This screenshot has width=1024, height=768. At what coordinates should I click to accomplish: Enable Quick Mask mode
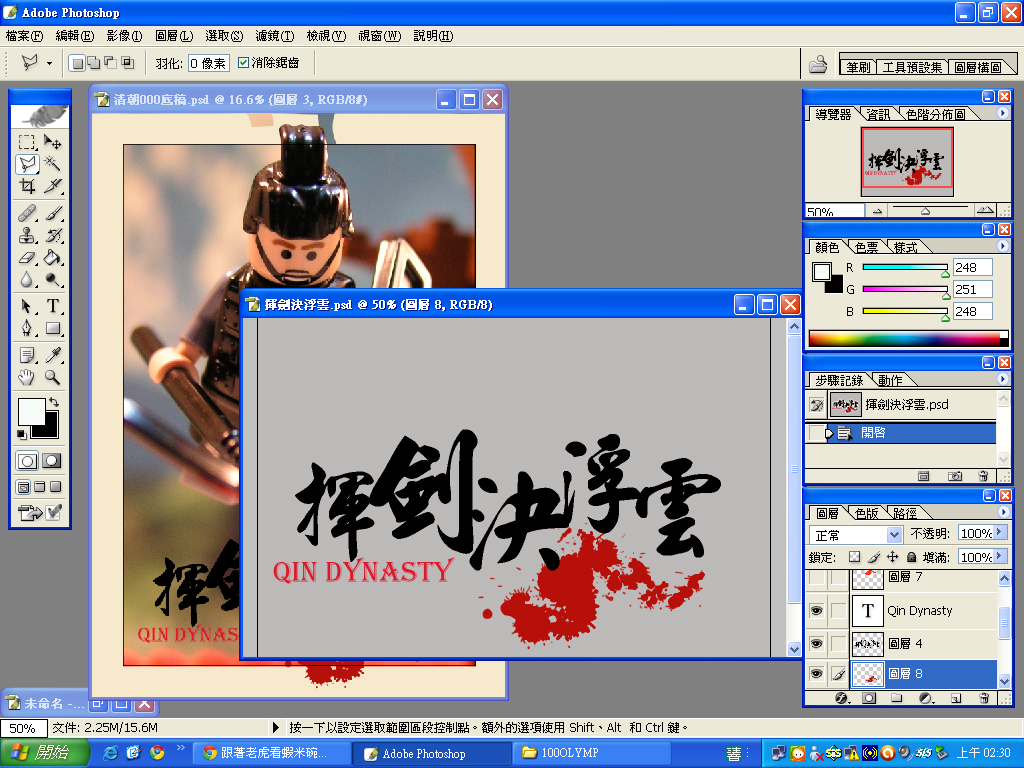pyautogui.click(x=52, y=461)
